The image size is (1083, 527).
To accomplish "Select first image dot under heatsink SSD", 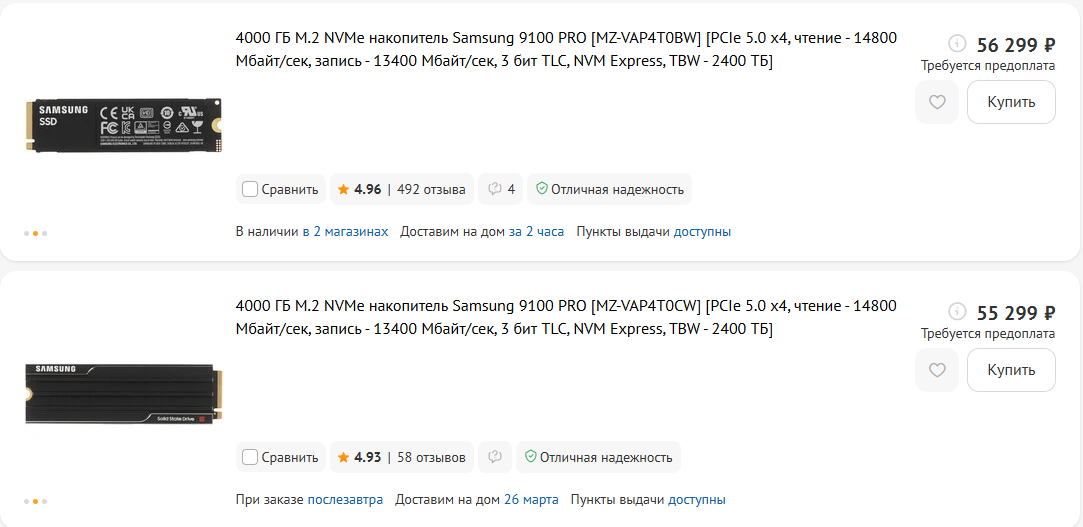I will pos(26,501).
